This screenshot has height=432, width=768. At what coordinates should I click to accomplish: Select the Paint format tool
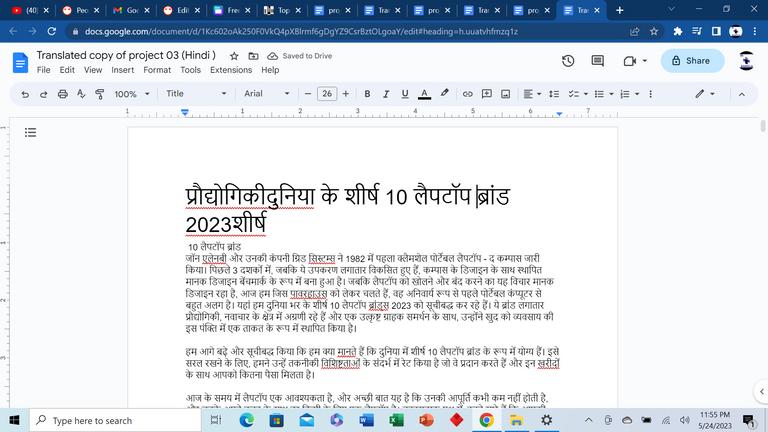click(100, 94)
